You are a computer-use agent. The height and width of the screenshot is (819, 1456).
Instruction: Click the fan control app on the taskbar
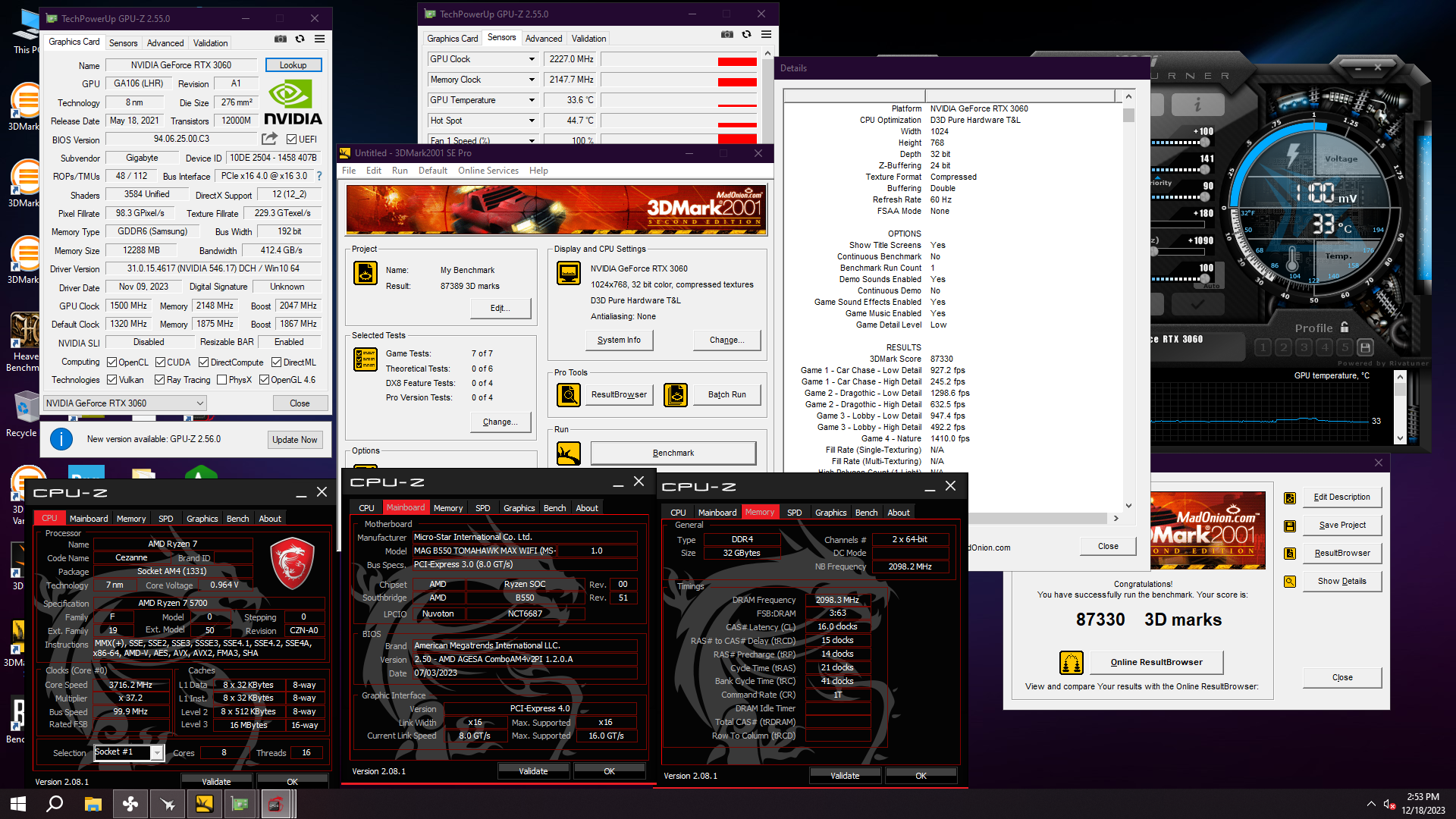click(x=130, y=804)
